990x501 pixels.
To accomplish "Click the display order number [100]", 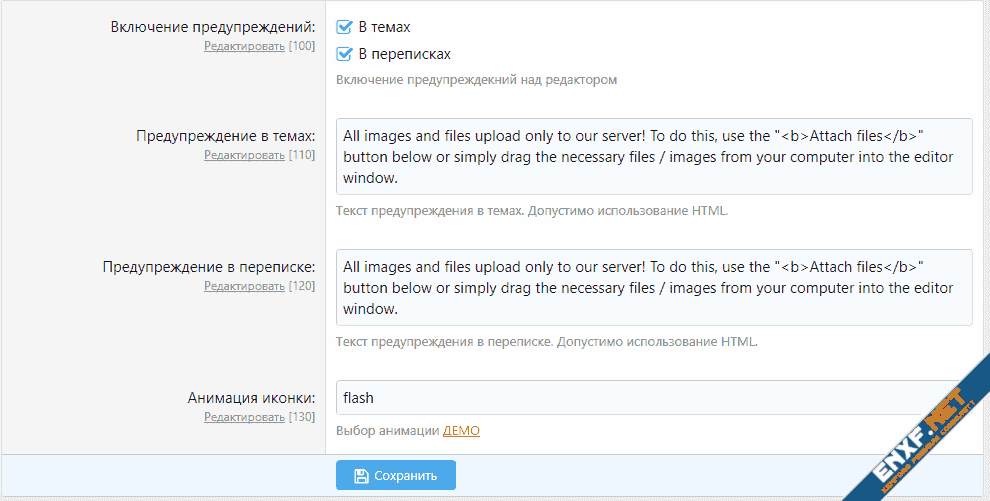I will pyautogui.click(x=302, y=46).
